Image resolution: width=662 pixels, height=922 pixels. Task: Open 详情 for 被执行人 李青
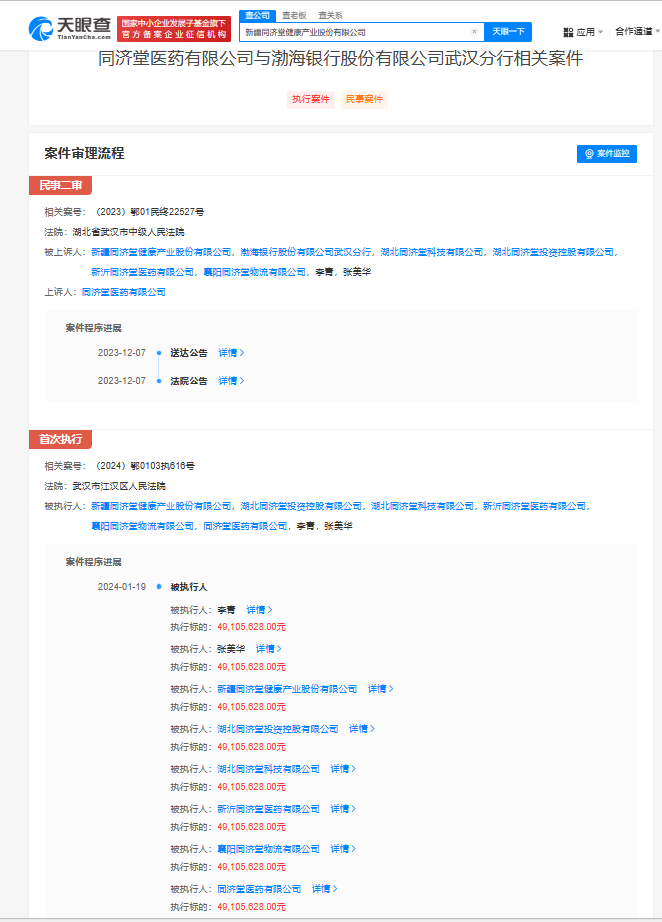click(x=259, y=610)
